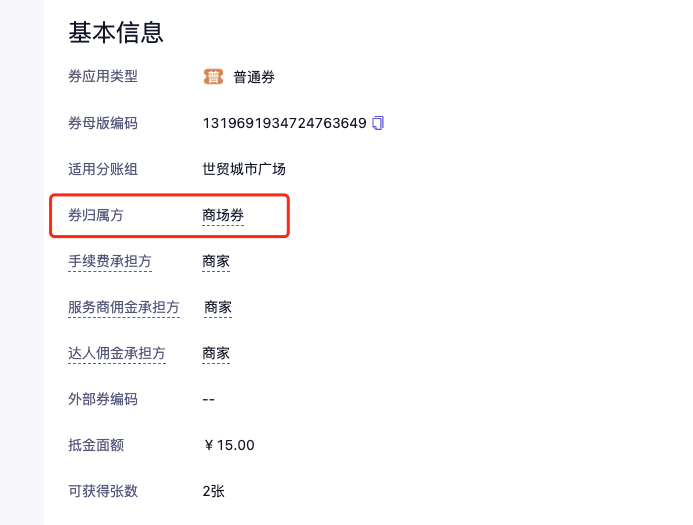Click the 世贸城市广场 account group value

click(x=244, y=169)
